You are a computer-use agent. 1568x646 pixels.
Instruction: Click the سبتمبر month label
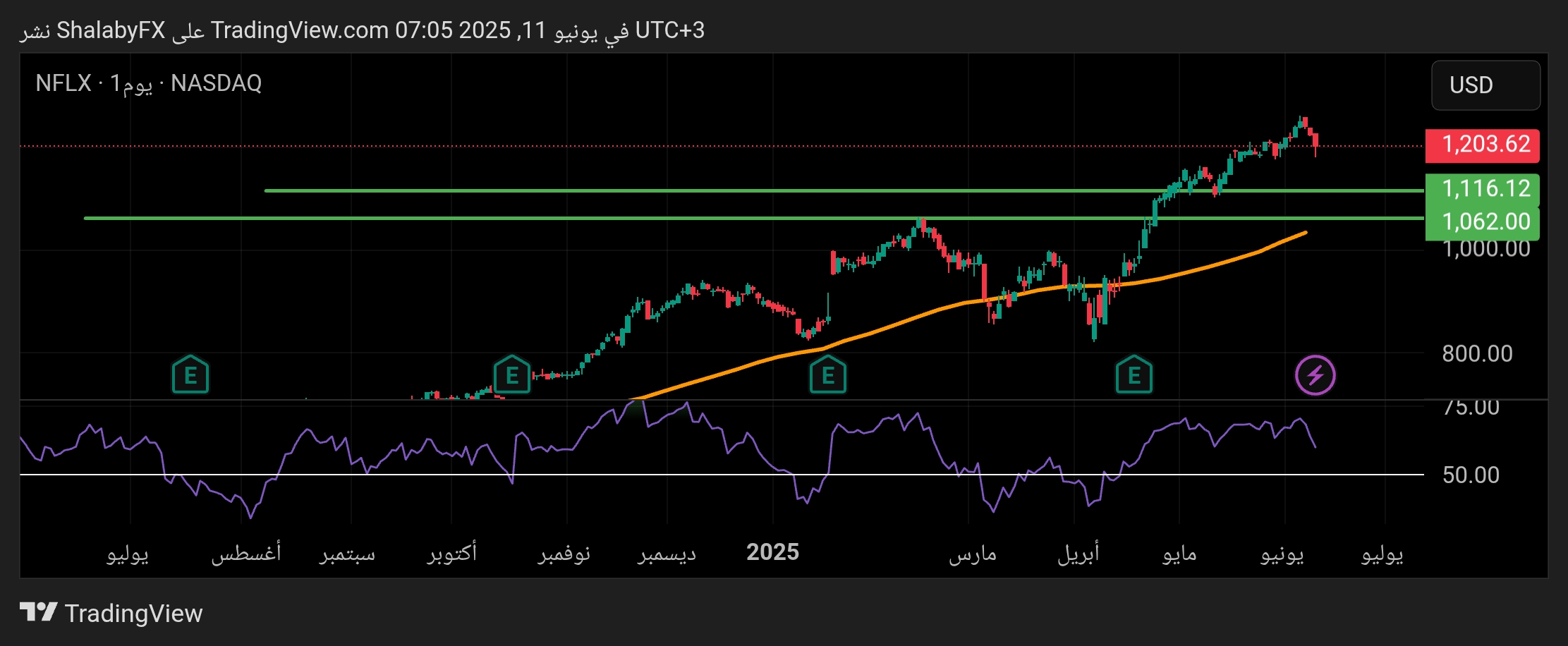tap(347, 554)
